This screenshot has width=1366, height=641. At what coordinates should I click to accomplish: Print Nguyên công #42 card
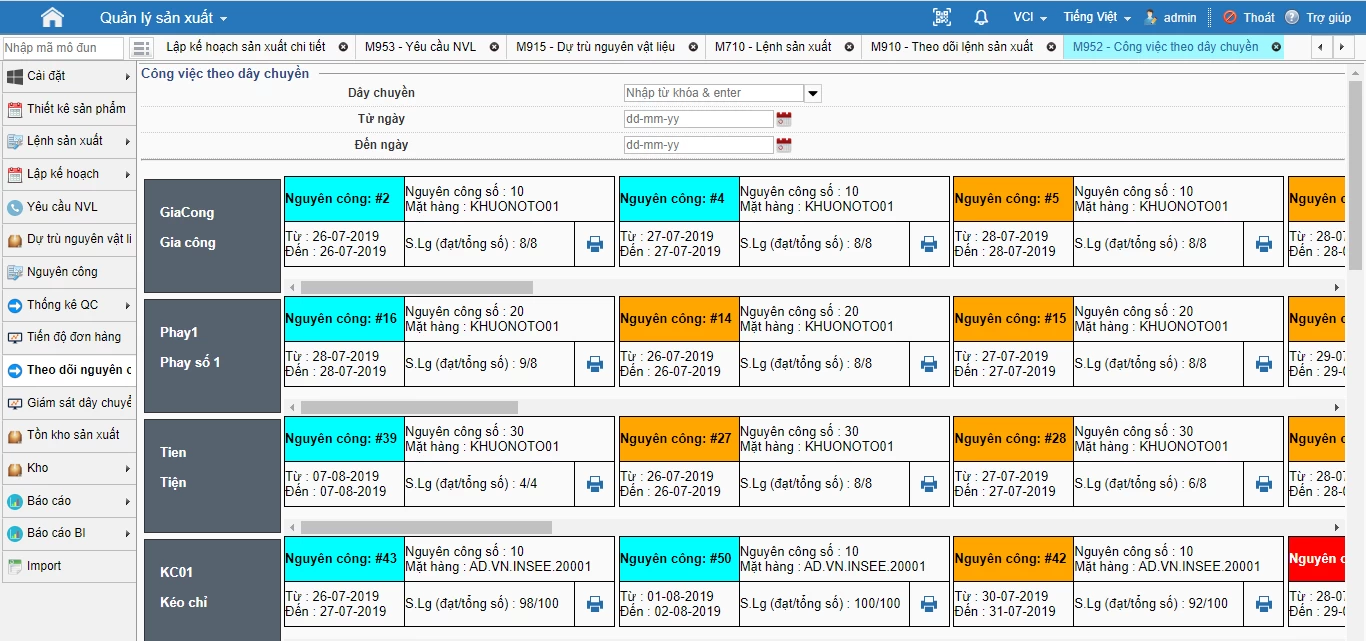[1264, 603]
